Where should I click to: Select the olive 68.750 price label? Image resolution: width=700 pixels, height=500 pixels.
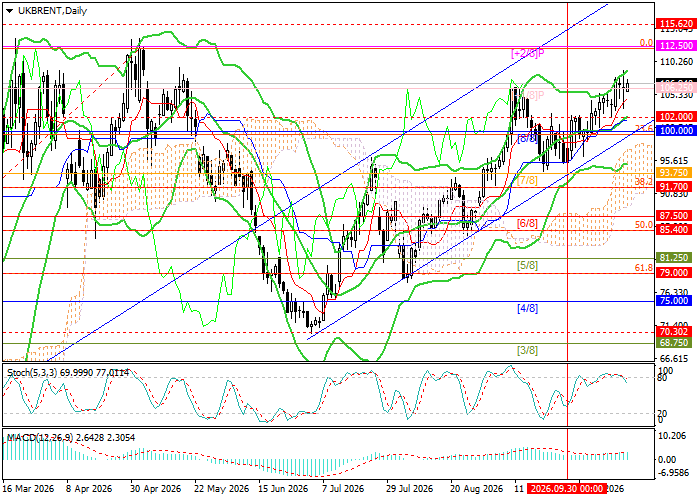pyautogui.click(x=676, y=343)
